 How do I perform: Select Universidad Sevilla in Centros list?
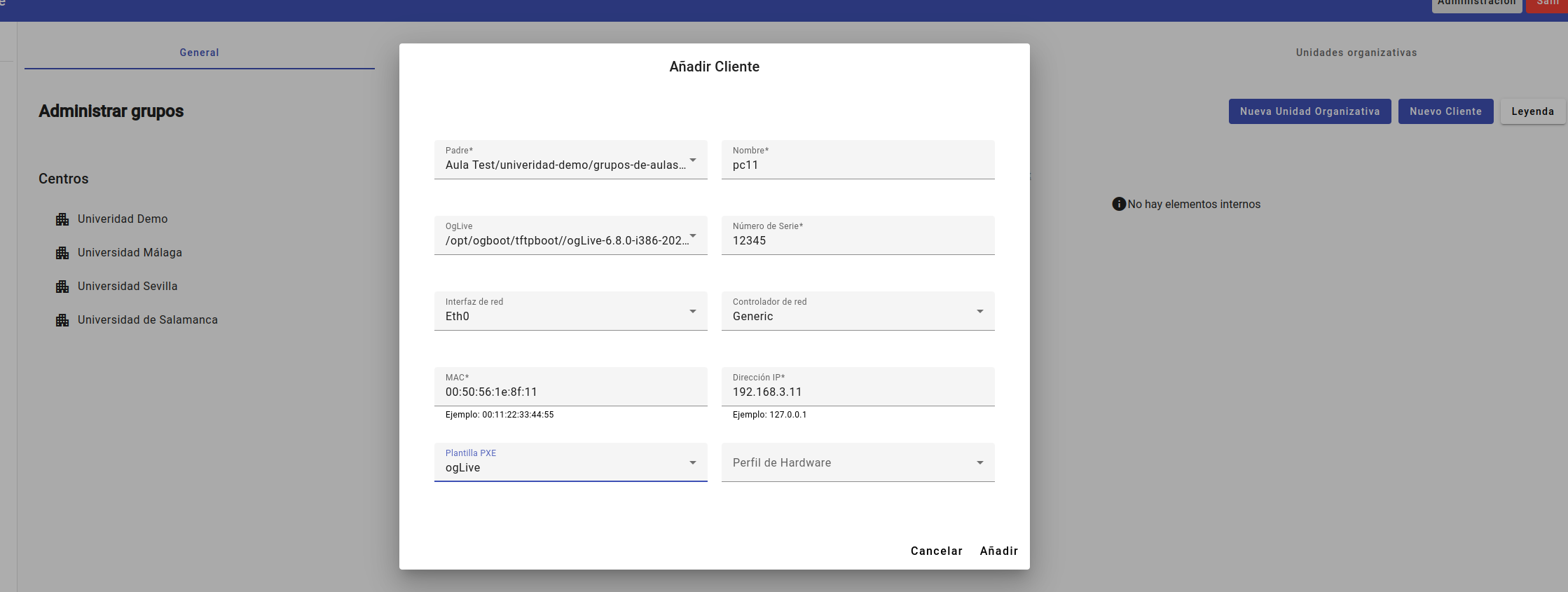click(128, 287)
